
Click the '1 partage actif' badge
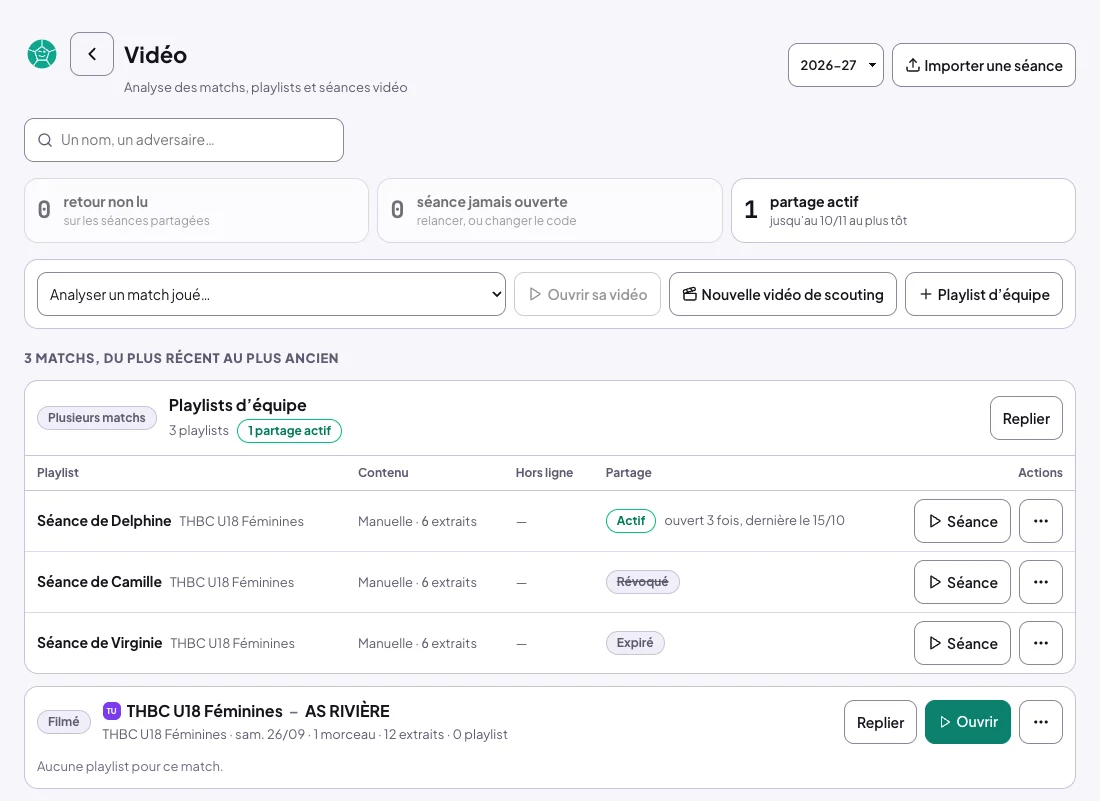(x=290, y=431)
